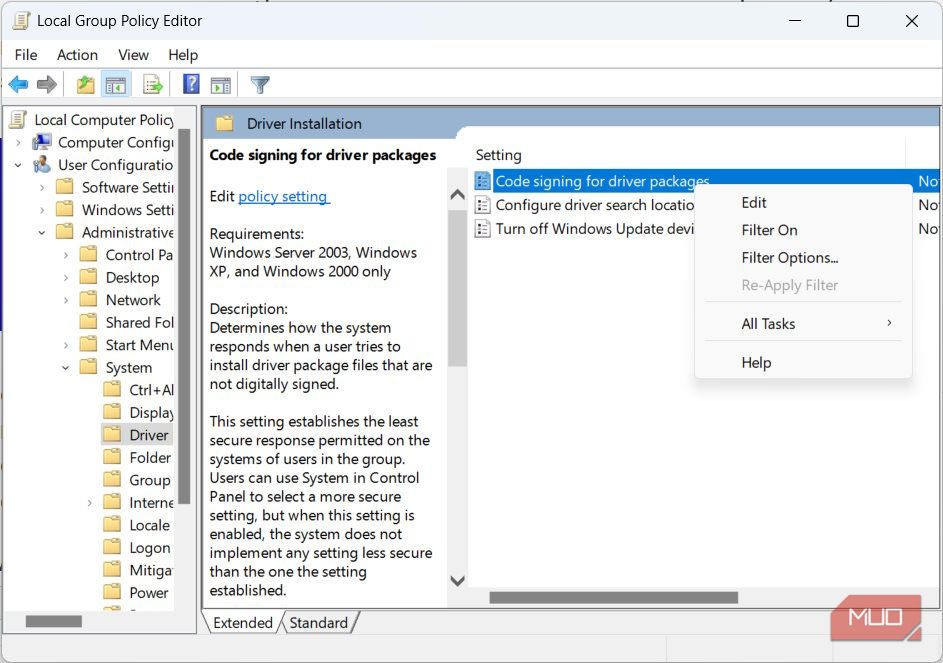Expand the Computer Configuration tree node
Viewport: 943px width, 663px height.
coord(18,143)
